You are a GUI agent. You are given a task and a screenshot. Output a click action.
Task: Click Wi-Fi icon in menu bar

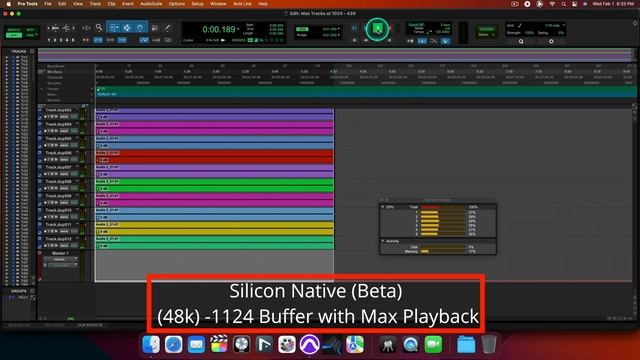point(552,4)
